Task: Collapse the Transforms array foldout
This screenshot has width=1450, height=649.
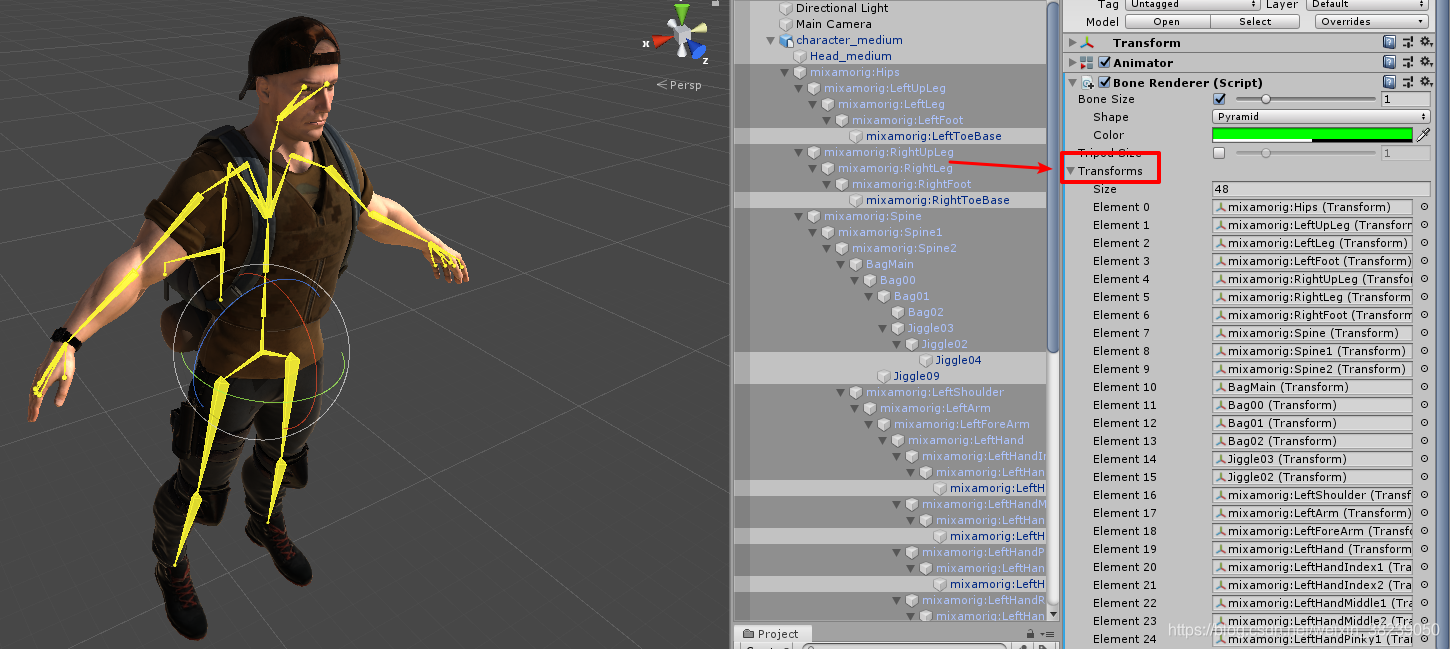Action: click(1071, 171)
